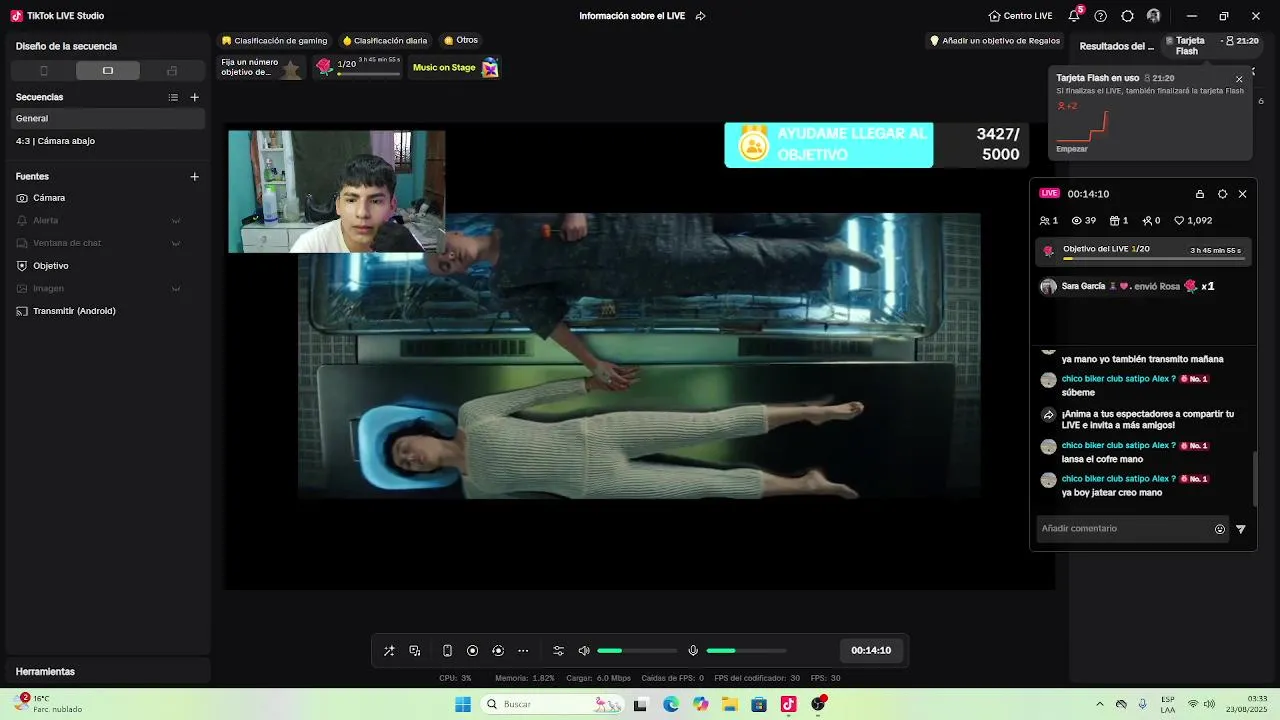The width and height of the screenshot is (1280, 720).
Task: Click Añadir un objetivo de Regalos
Action: (x=995, y=41)
